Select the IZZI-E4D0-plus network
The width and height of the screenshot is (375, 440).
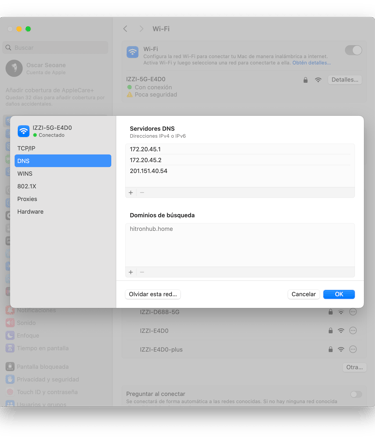coord(161,349)
